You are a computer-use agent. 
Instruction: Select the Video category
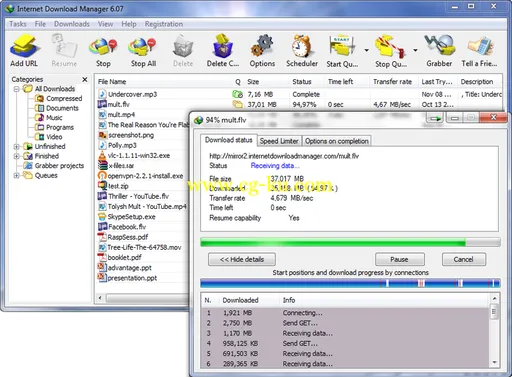pyautogui.click(x=49, y=137)
